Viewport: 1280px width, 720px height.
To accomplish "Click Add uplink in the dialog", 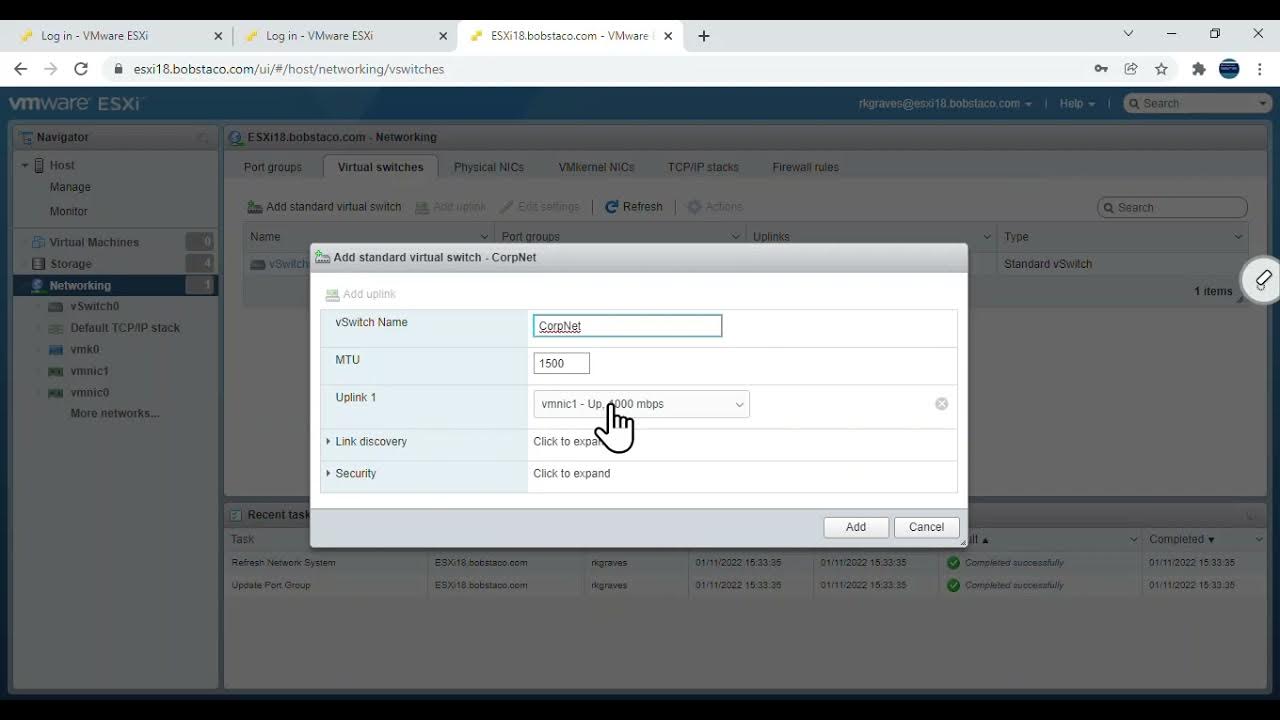I will point(361,294).
